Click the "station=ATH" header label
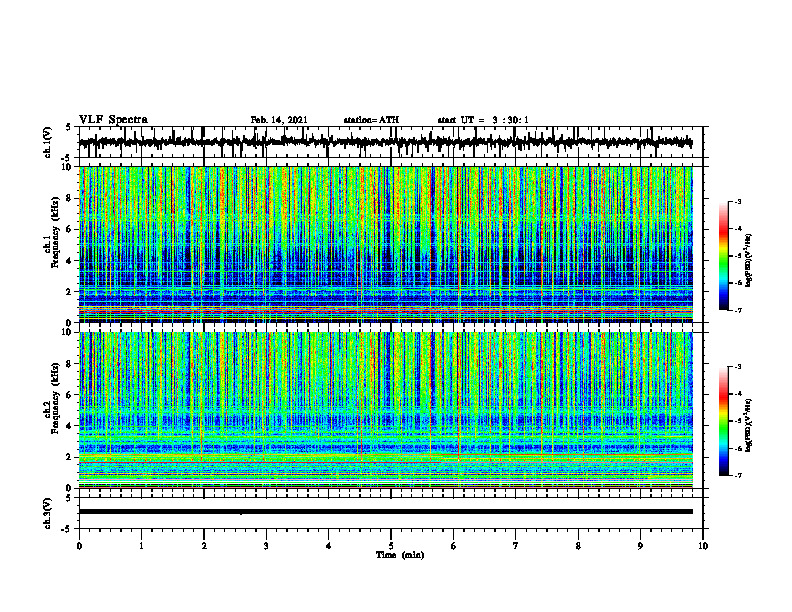 [x=371, y=120]
